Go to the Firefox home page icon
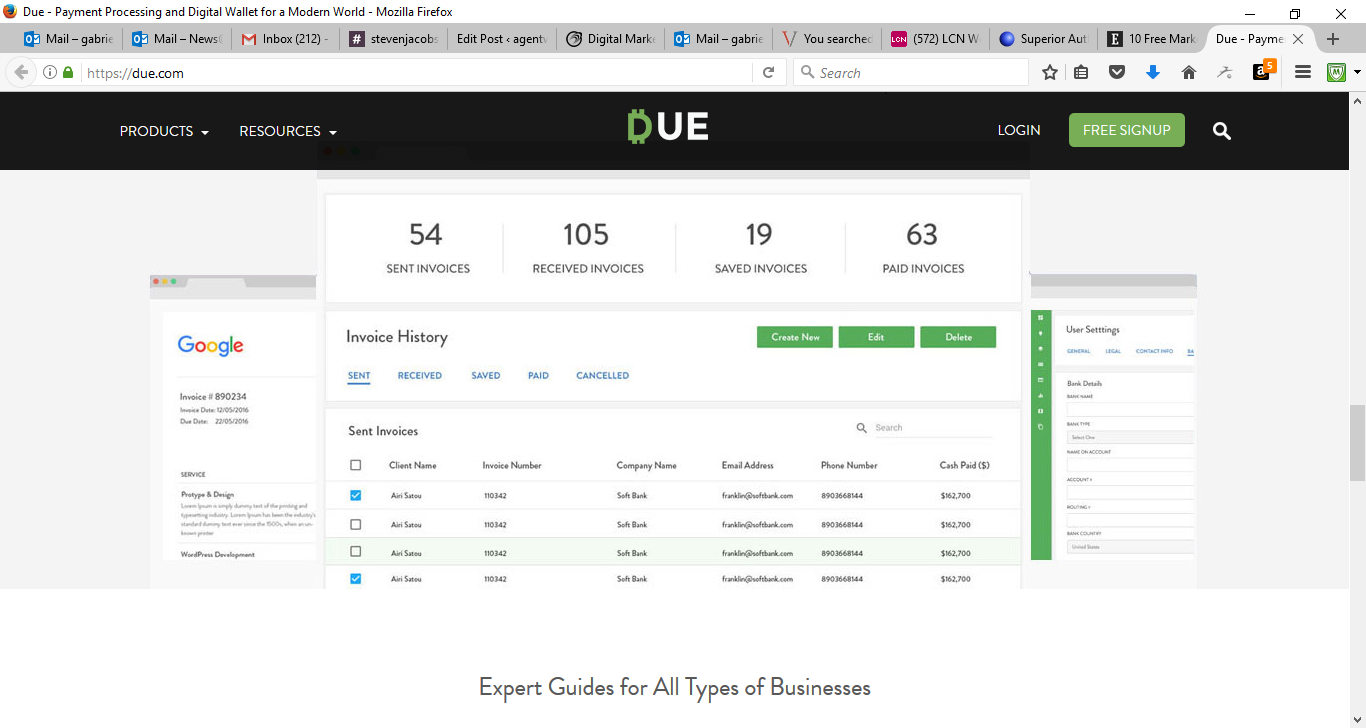Image resolution: width=1366 pixels, height=728 pixels. [1189, 72]
